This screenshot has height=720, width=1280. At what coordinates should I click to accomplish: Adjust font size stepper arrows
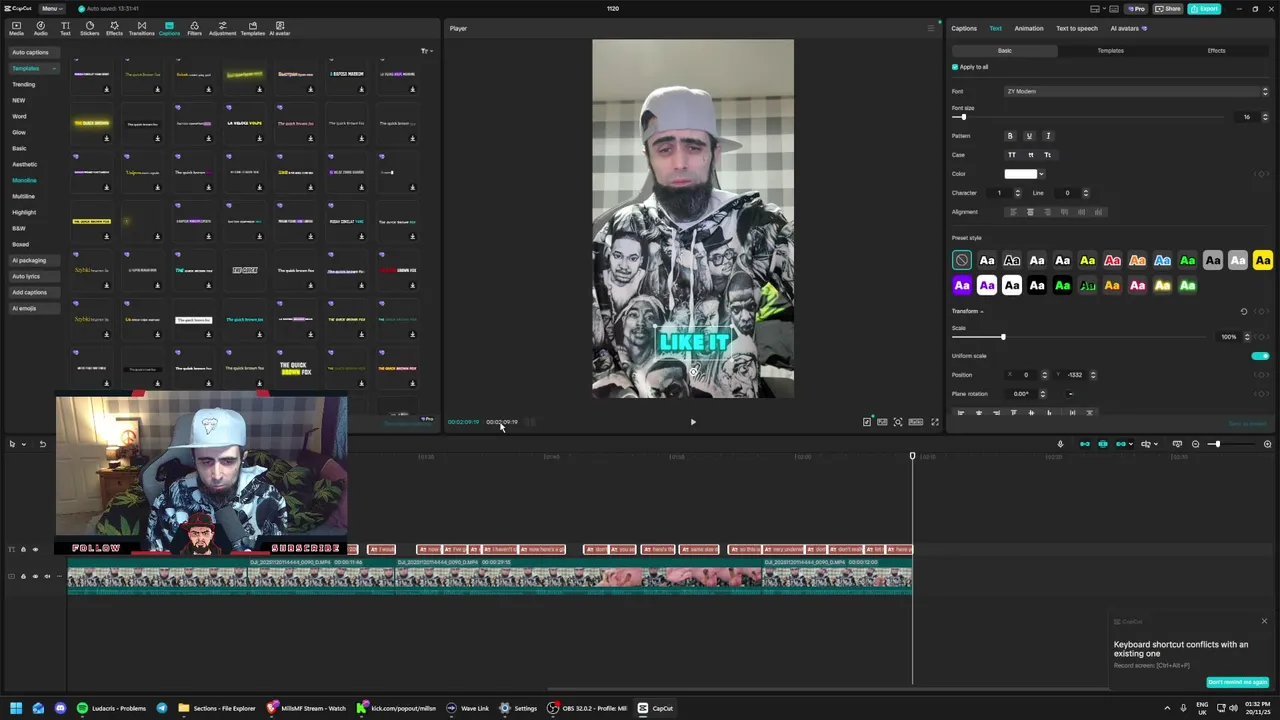click(1264, 117)
